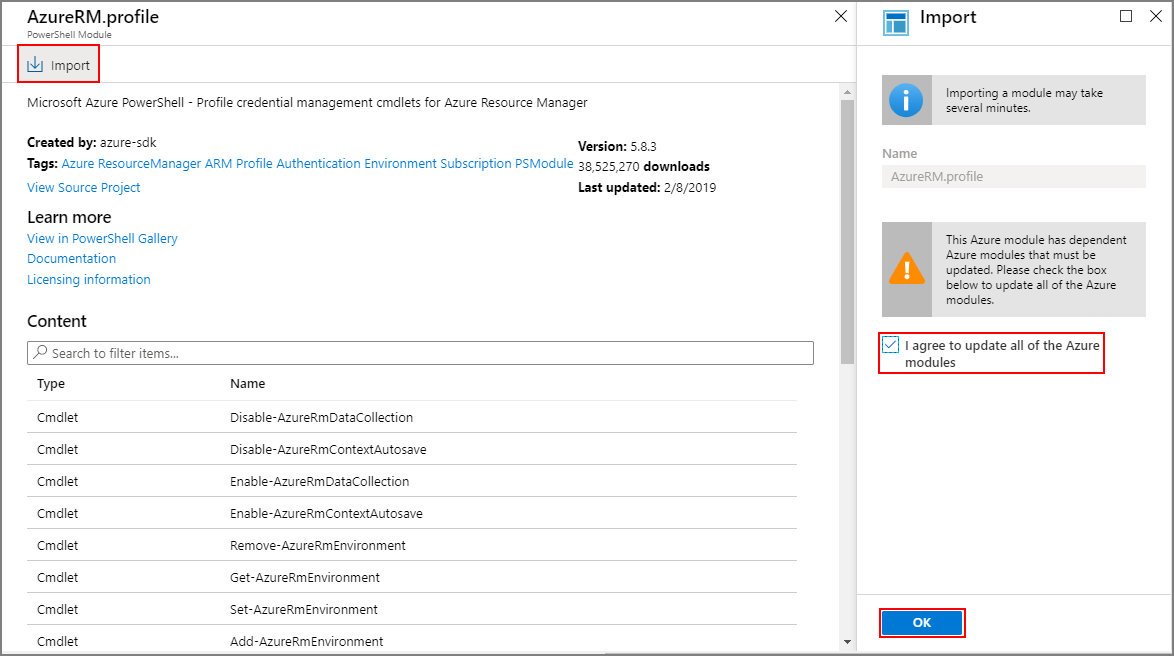Toggle the agree to update Azure modules checkbox
Screen dimensions: 1174x656
890,345
